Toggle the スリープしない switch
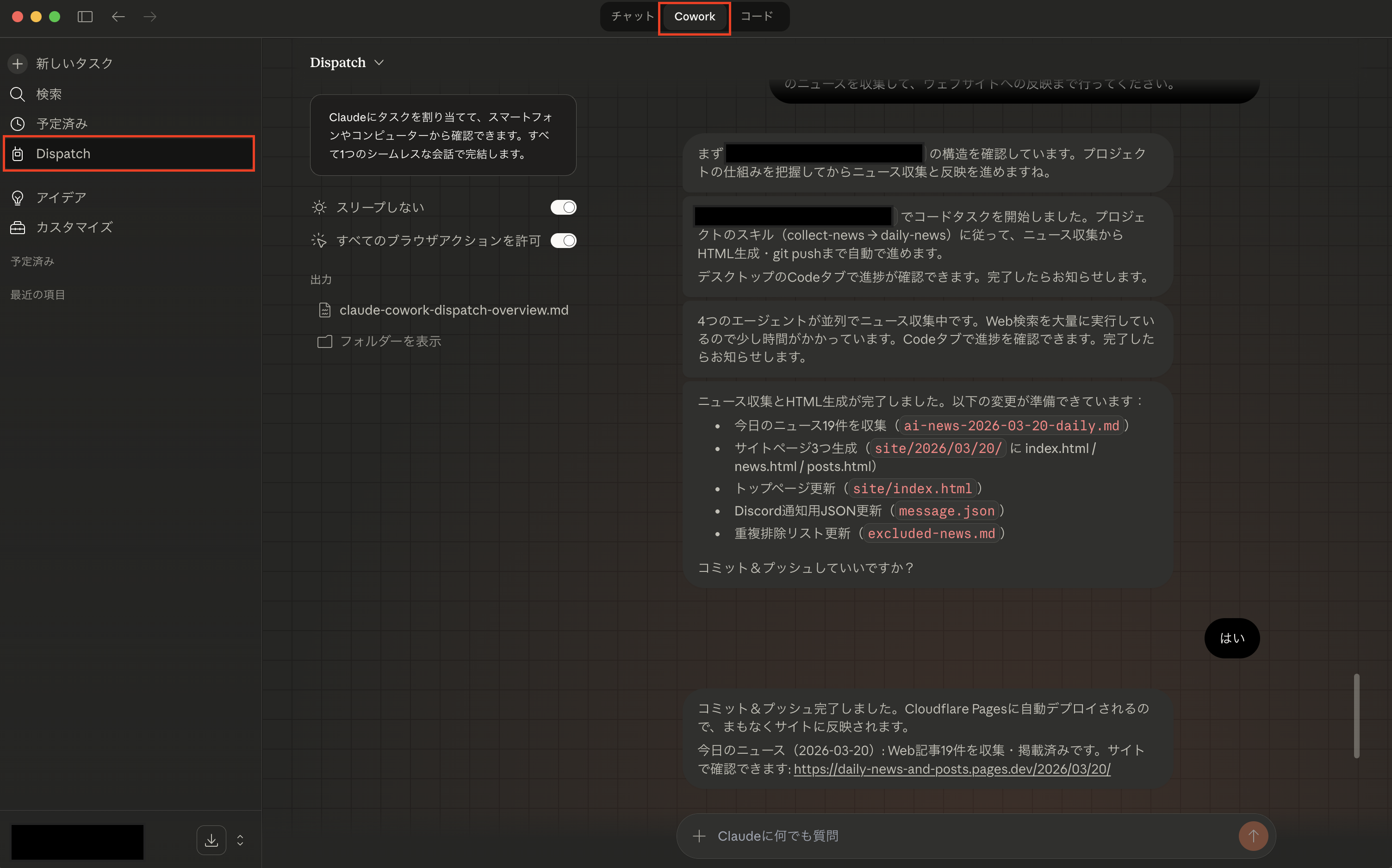This screenshot has height=868, width=1392. tap(563, 207)
